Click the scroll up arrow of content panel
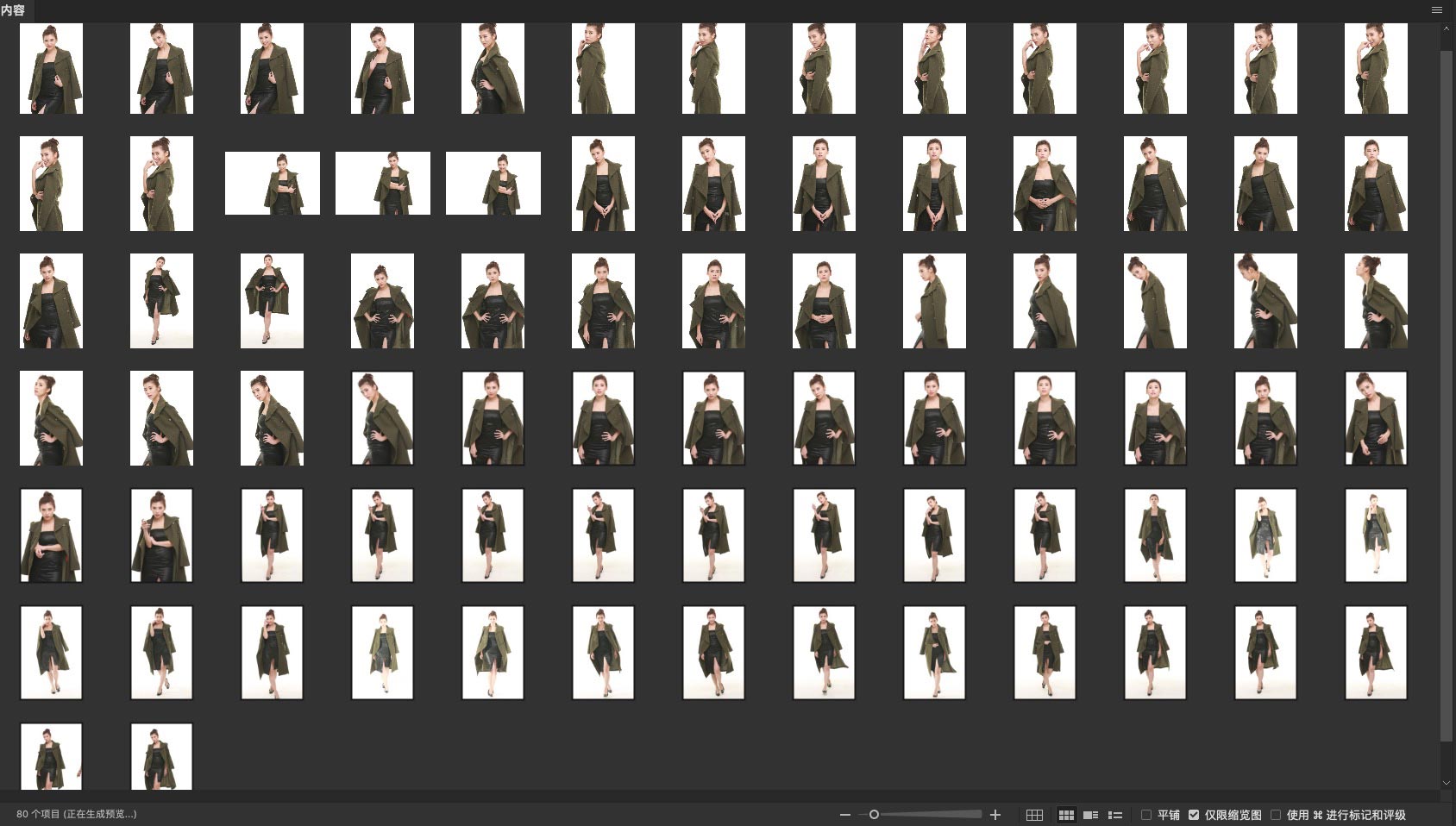The width and height of the screenshot is (1456, 826). (x=1447, y=28)
